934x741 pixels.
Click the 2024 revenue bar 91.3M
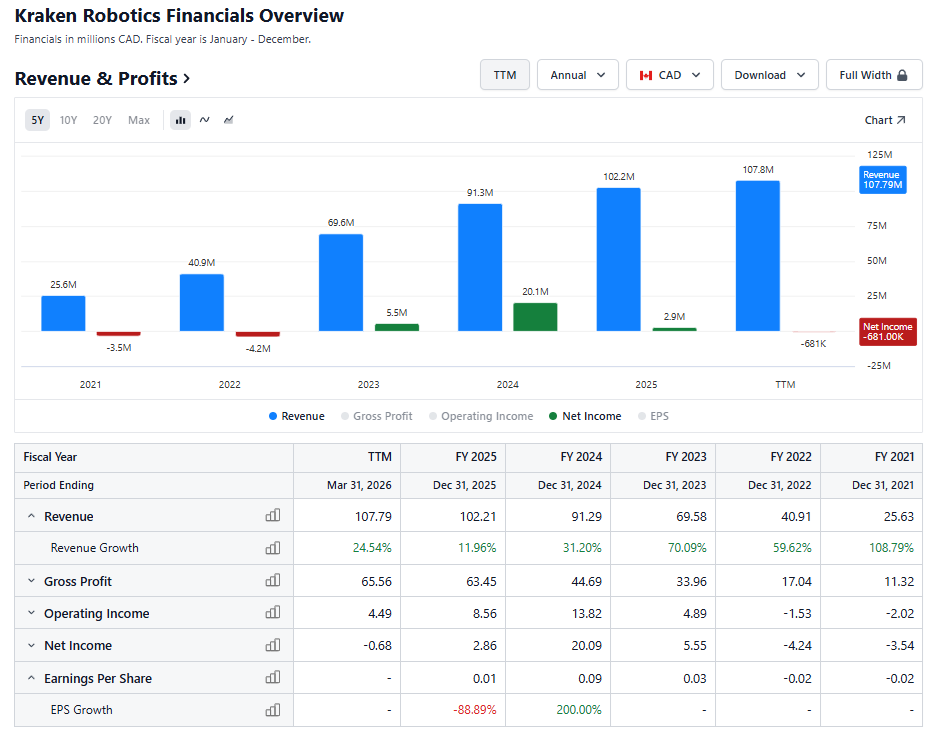[x=480, y=267]
